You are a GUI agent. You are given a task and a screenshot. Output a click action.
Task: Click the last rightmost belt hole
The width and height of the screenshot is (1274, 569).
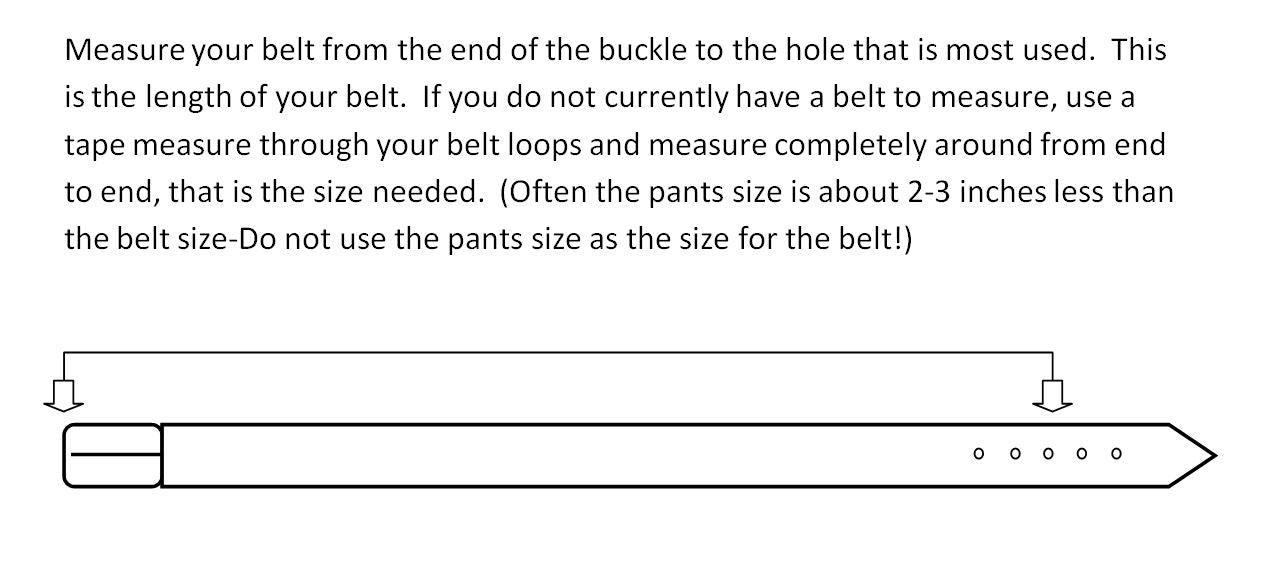1116,454
